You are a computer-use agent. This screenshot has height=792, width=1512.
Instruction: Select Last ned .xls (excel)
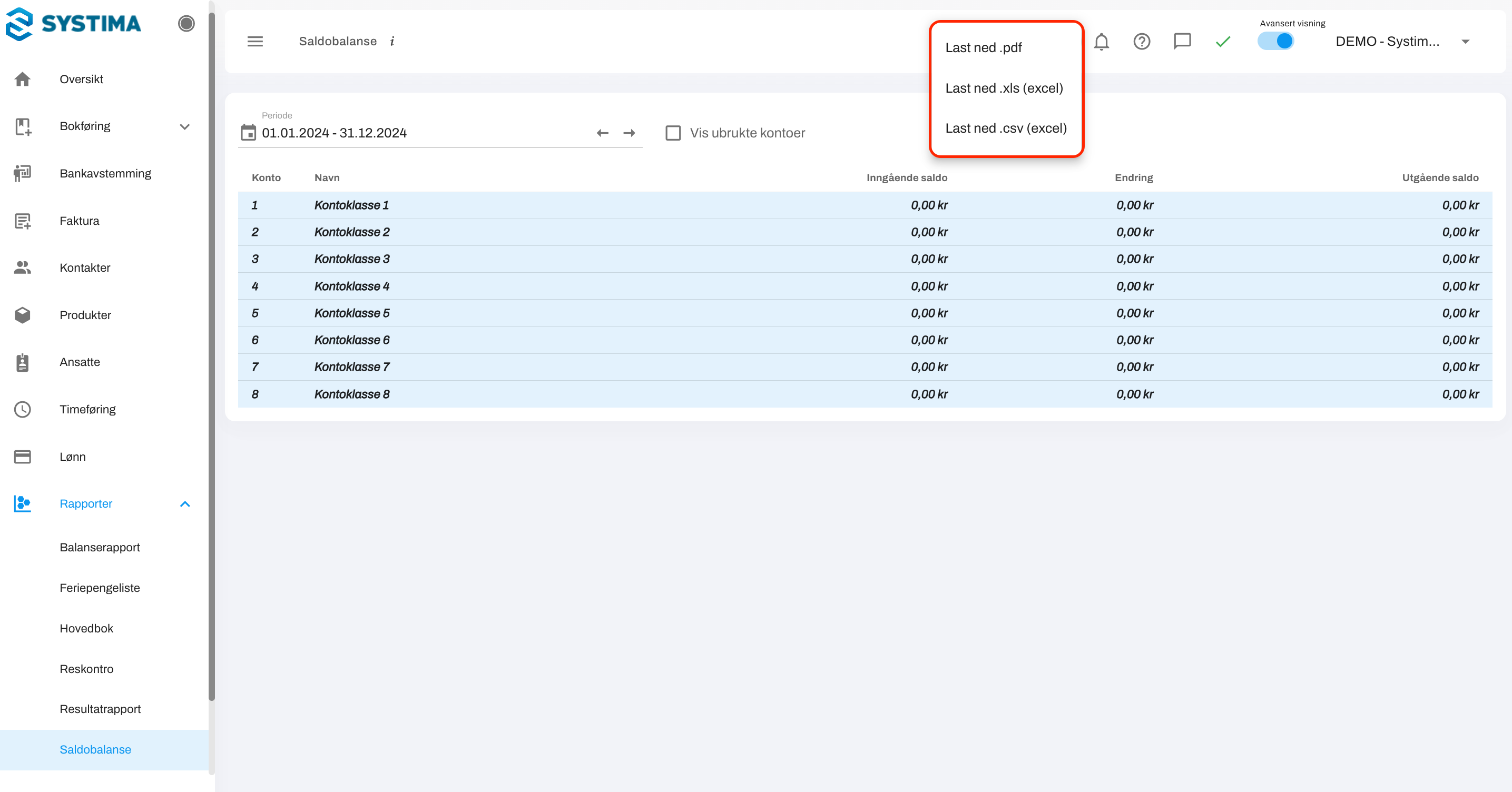(x=1004, y=88)
